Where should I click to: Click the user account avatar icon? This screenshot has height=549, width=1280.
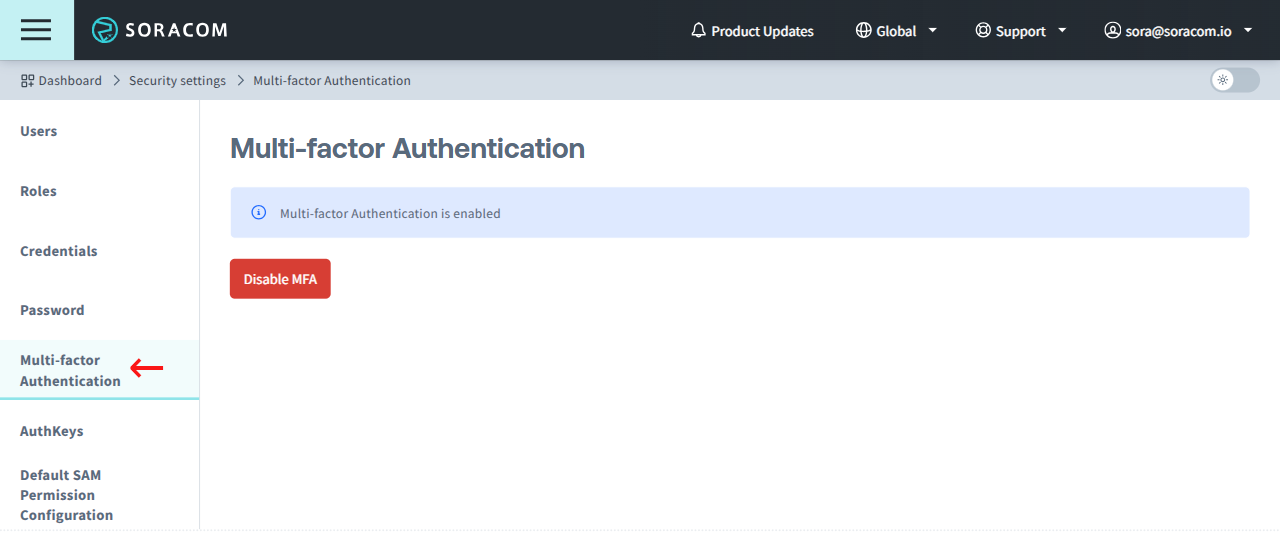[x=1112, y=31]
